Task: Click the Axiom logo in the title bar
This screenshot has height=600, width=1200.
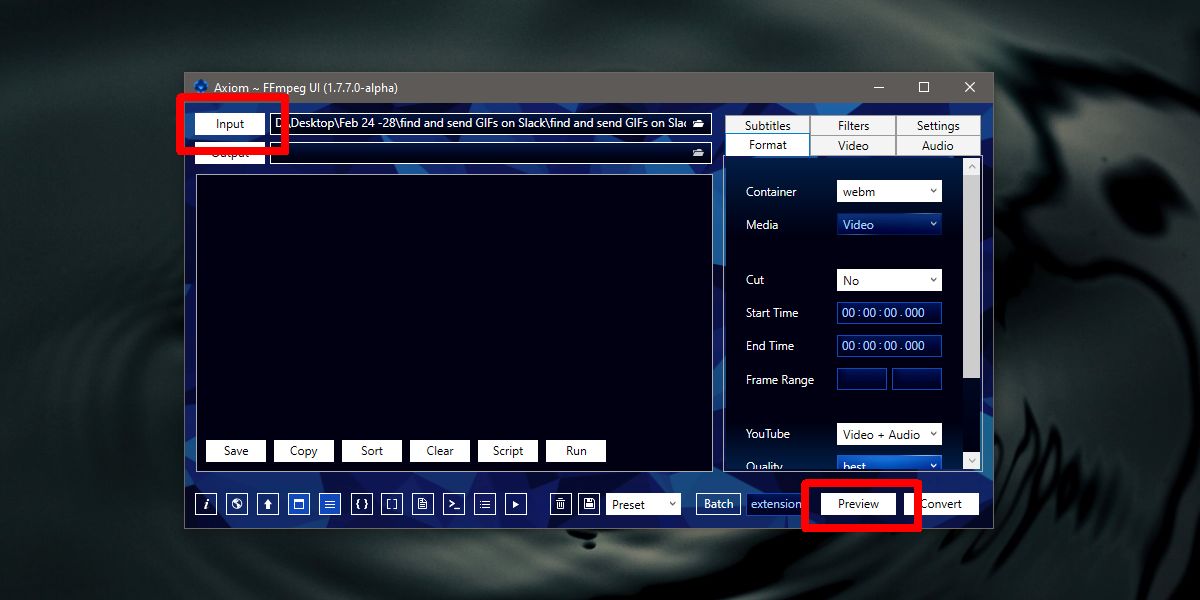Action: pyautogui.click(x=201, y=87)
